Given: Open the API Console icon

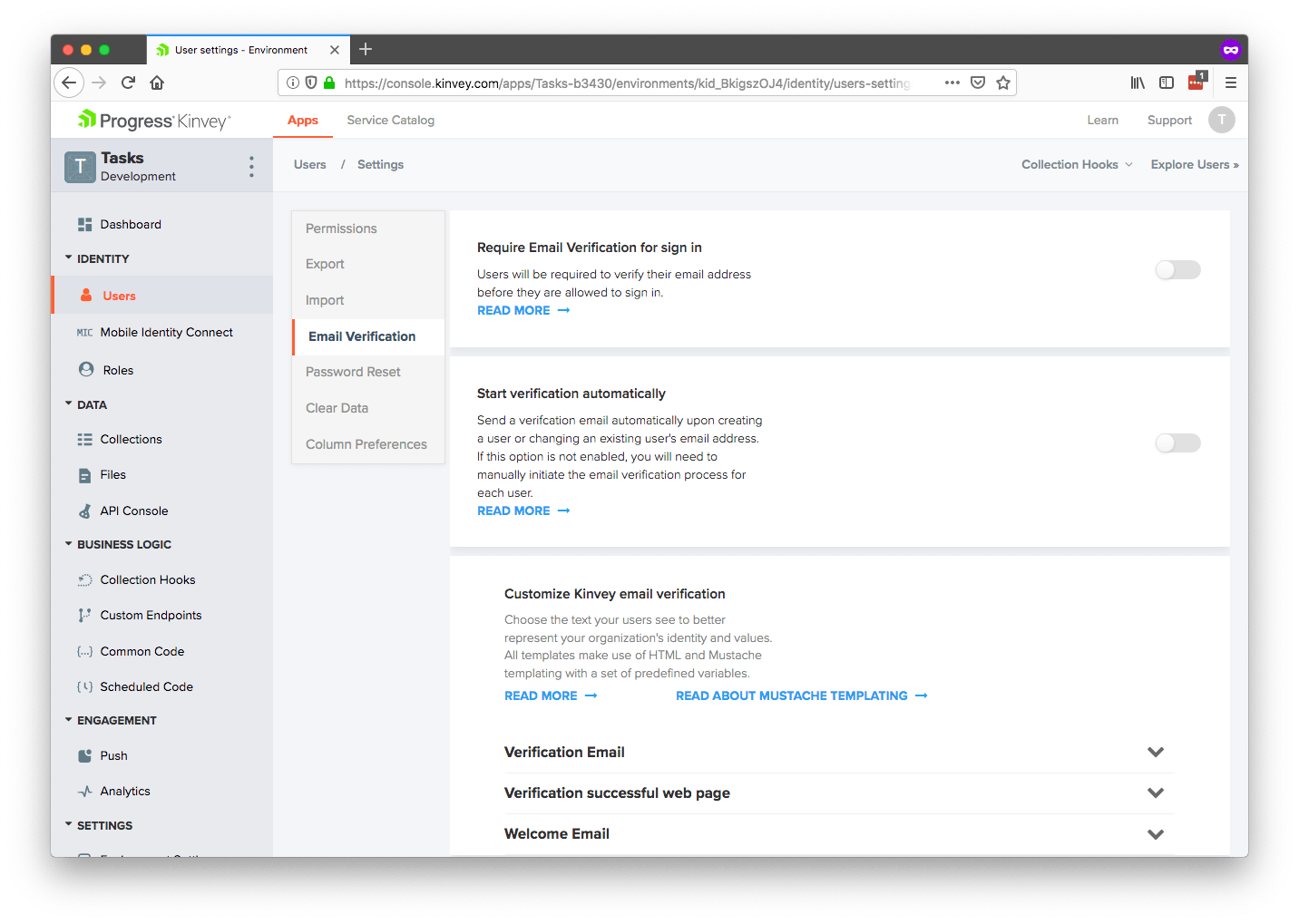Looking at the screenshot, I should click(x=84, y=511).
